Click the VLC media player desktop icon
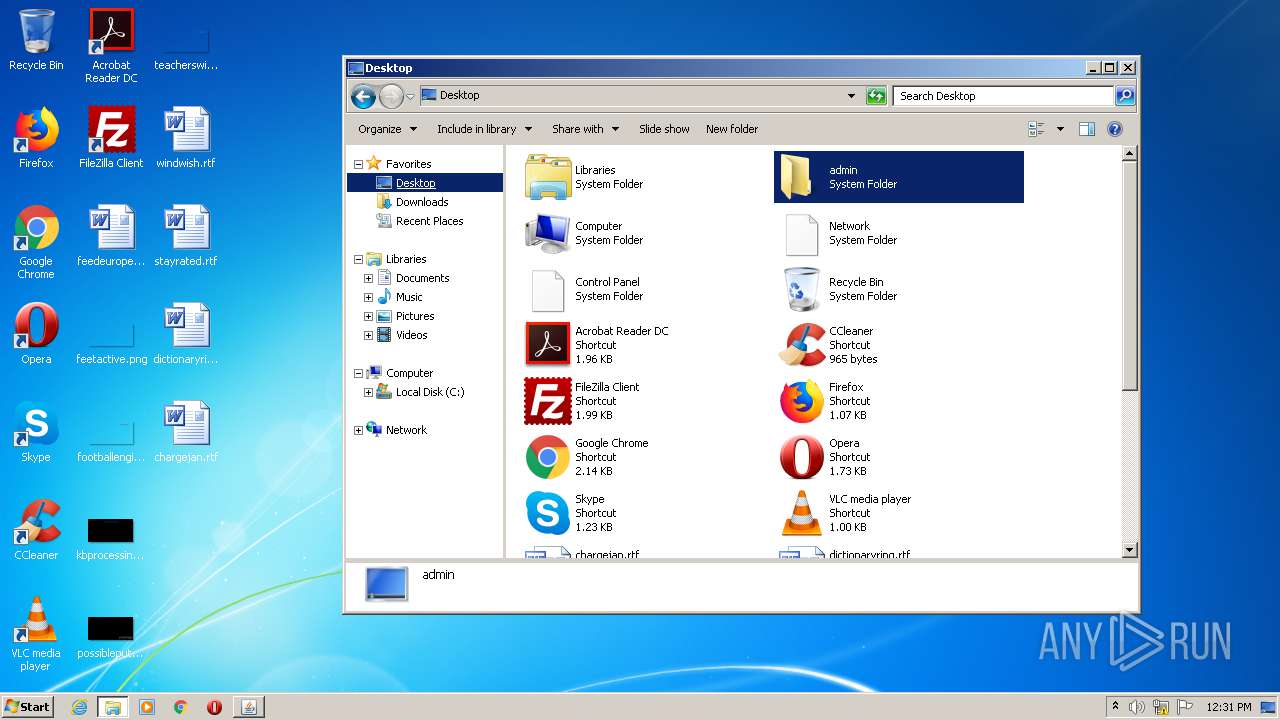Image resolution: width=1280 pixels, height=720 pixels. tap(36, 634)
